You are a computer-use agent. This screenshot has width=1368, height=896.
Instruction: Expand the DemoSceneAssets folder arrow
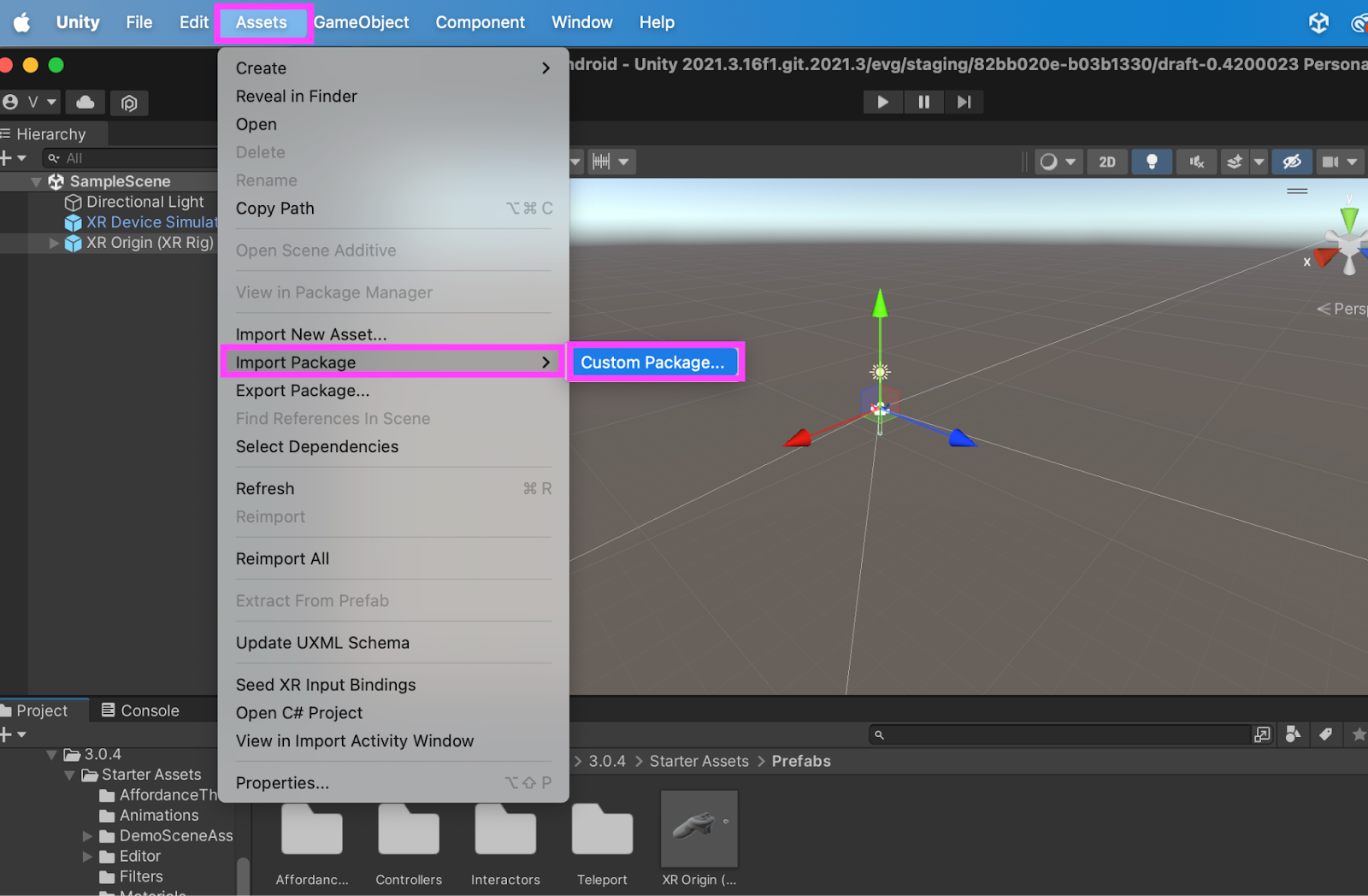click(87, 836)
